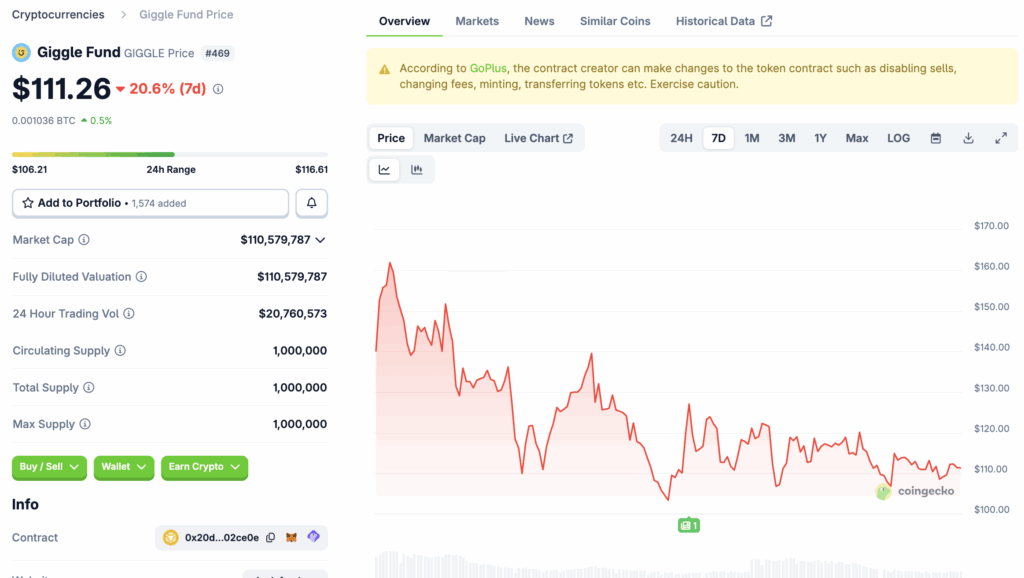1024x578 pixels.
Task: Go to Cryptocurrencies breadcrumb link
Action: point(58,14)
